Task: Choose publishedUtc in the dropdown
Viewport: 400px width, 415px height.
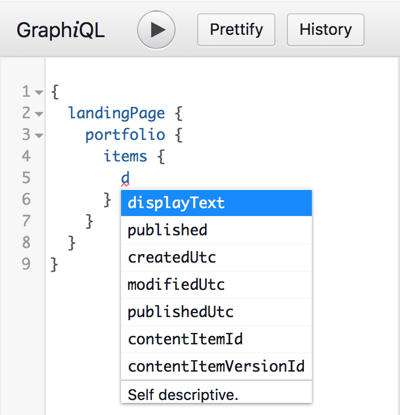Action: (216, 312)
